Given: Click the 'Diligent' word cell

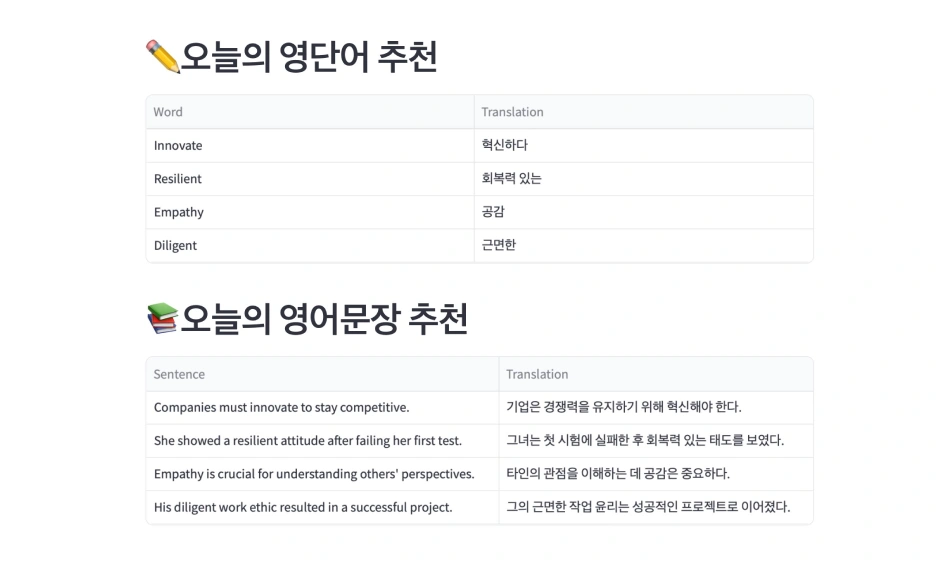Looking at the screenshot, I should 310,245.
